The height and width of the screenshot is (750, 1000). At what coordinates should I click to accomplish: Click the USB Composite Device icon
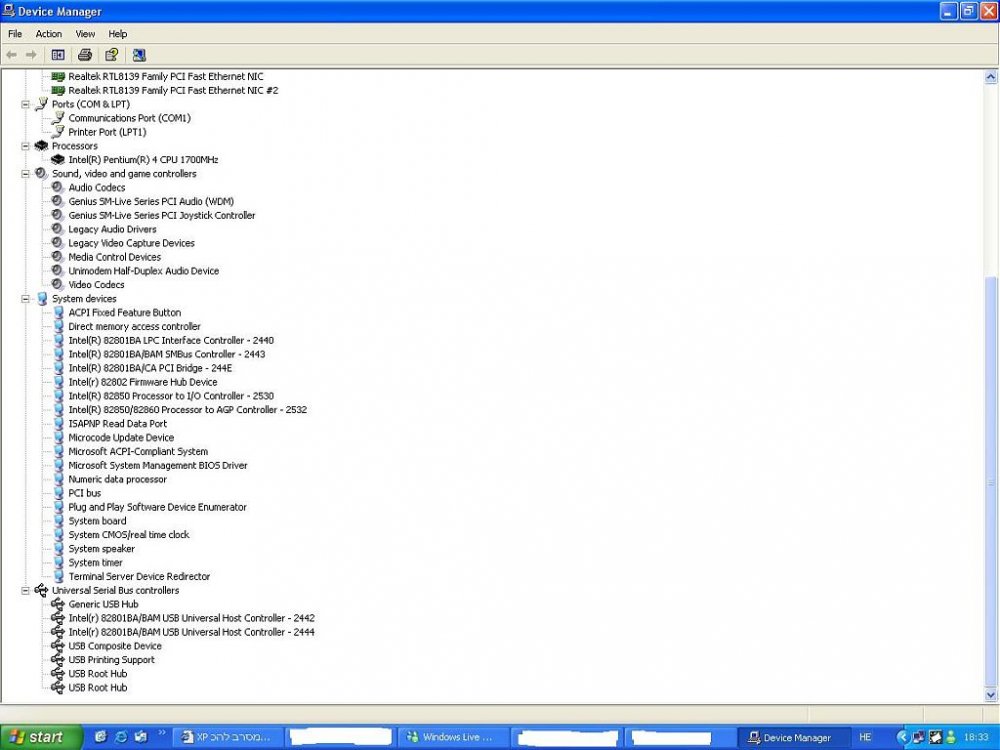(x=58, y=646)
